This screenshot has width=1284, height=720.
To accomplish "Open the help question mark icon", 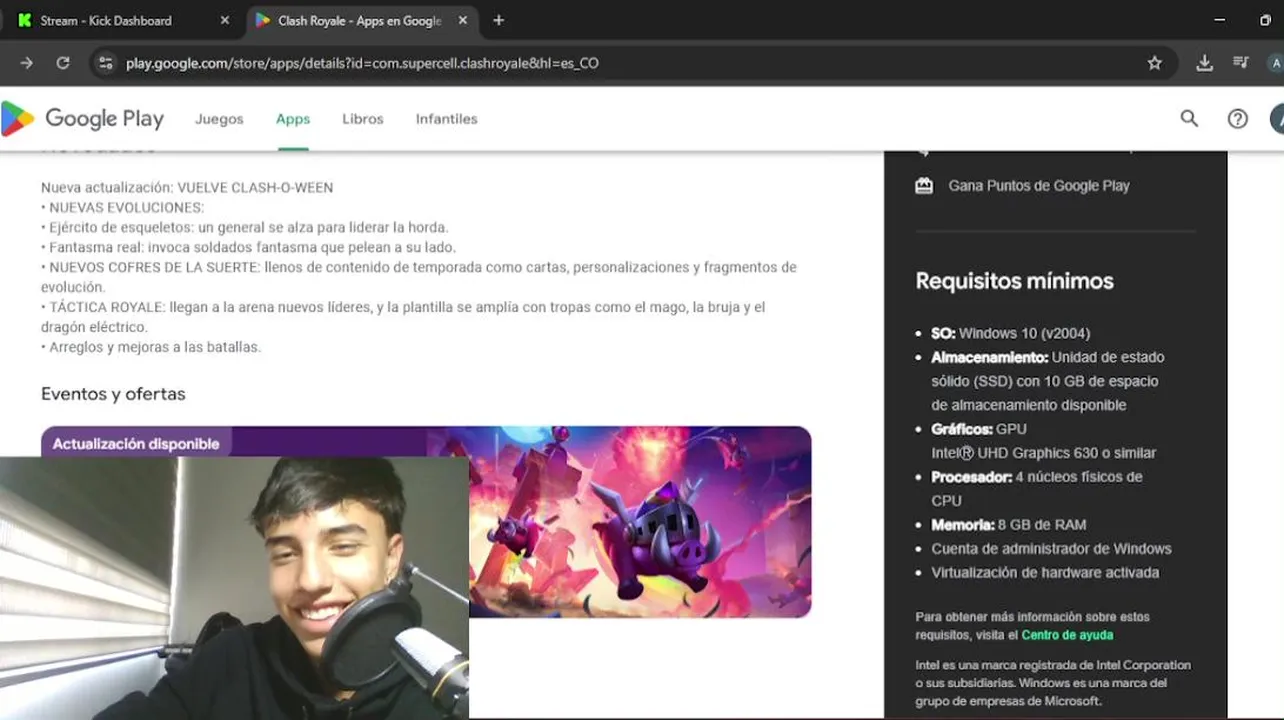I will pyautogui.click(x=1238, y=119).
